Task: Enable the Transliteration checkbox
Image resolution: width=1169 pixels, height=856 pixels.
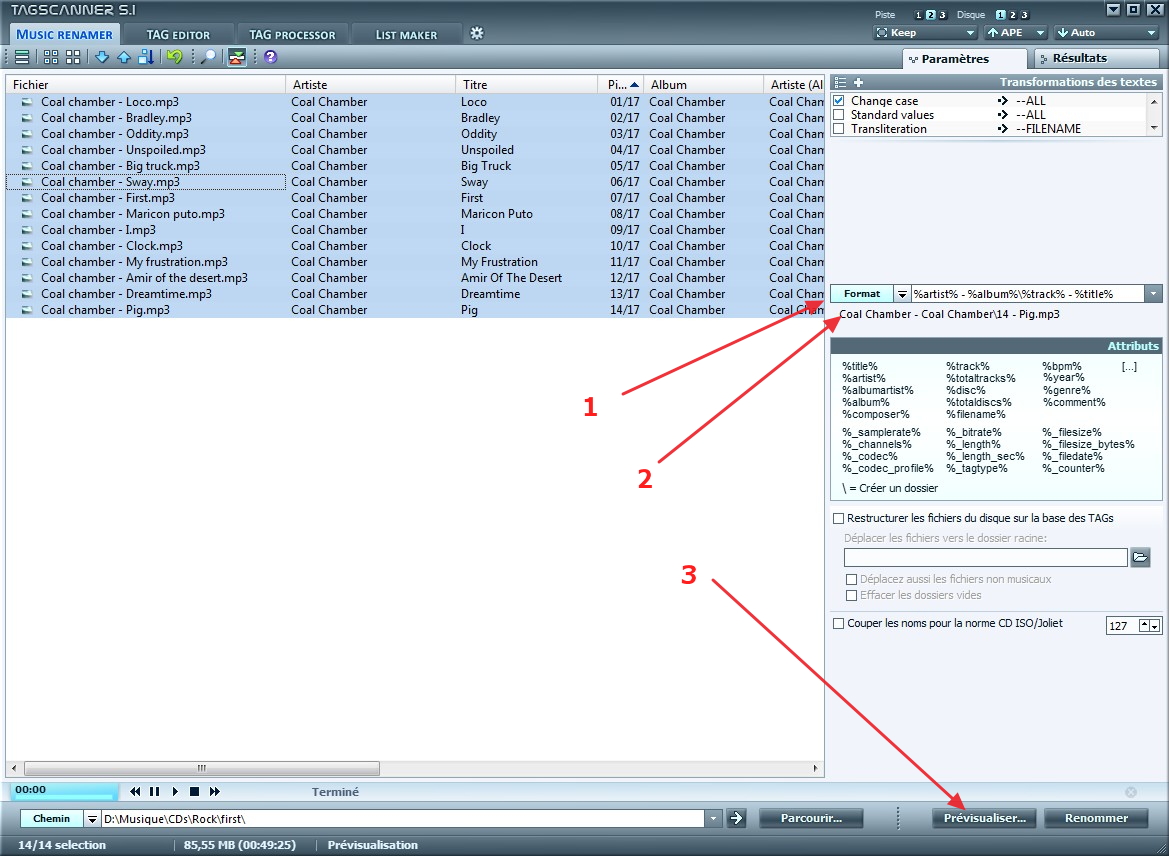Action: coord(839,129)
